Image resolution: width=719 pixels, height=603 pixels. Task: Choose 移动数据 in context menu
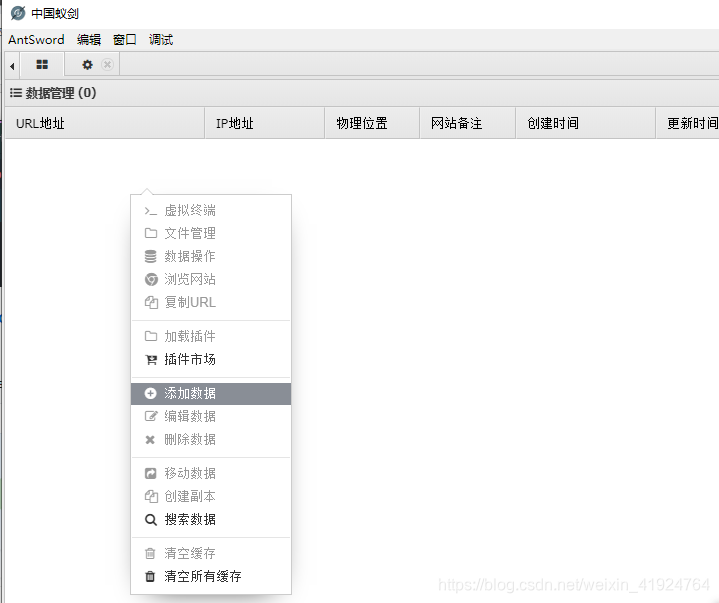(211, 474)
